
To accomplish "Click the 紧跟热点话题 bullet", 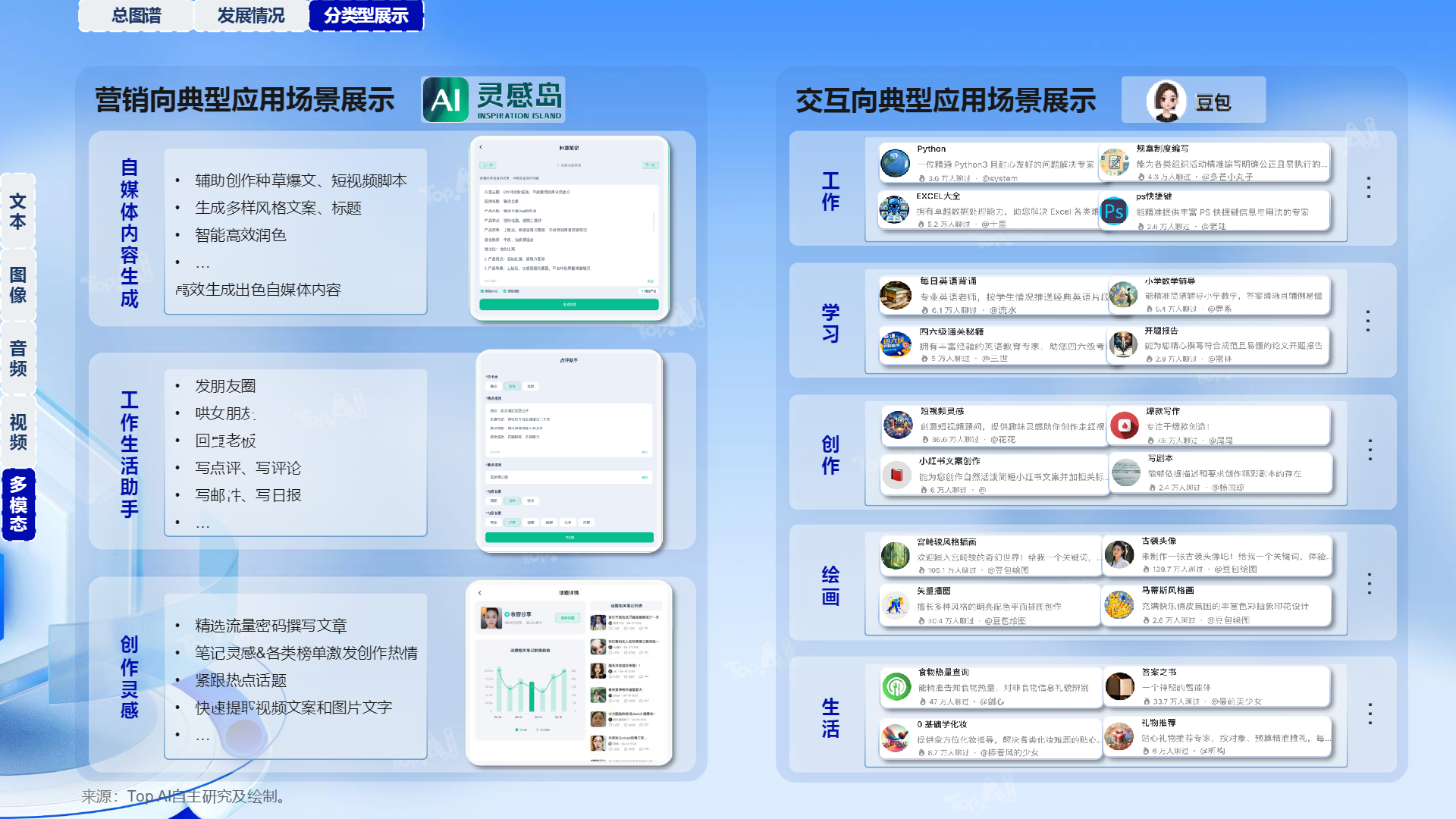I will coord(240,680).
